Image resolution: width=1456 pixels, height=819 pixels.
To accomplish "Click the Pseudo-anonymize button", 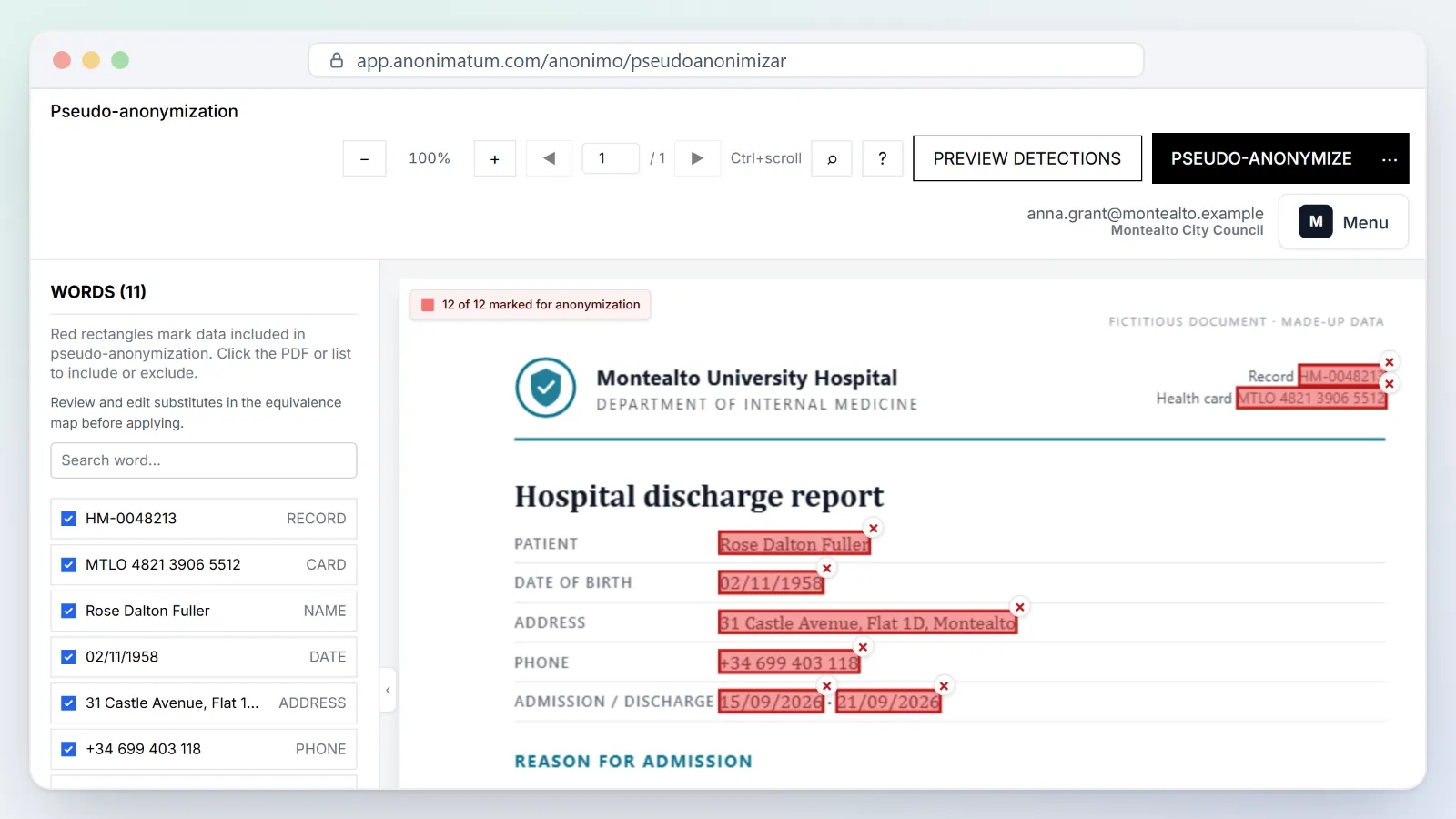I will pyautogui.click(x=1261, y=158).
